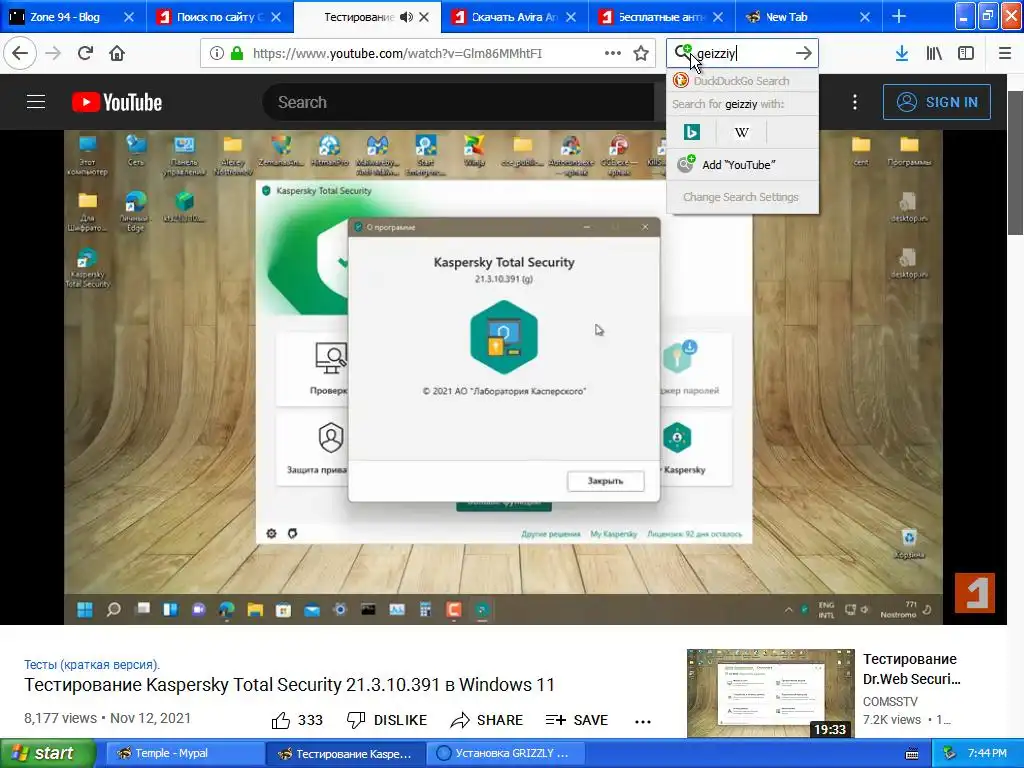Click the DISLIKE thumbs-down button
The height and width of the screenshot is (768, 1024).
pyautogui.click(x=387, y=720)
